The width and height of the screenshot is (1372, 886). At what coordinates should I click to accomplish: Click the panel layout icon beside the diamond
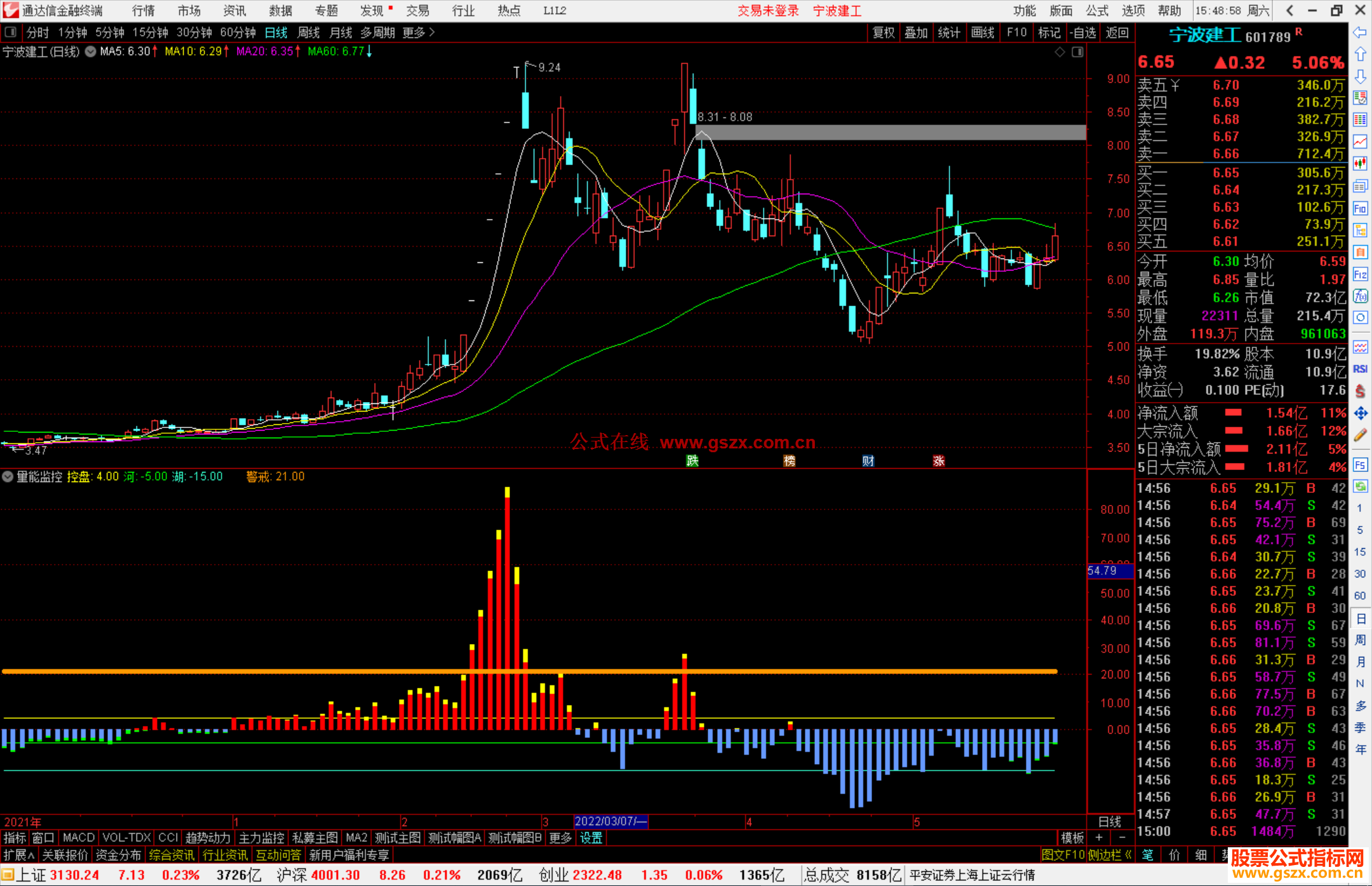pos(1077,52)
